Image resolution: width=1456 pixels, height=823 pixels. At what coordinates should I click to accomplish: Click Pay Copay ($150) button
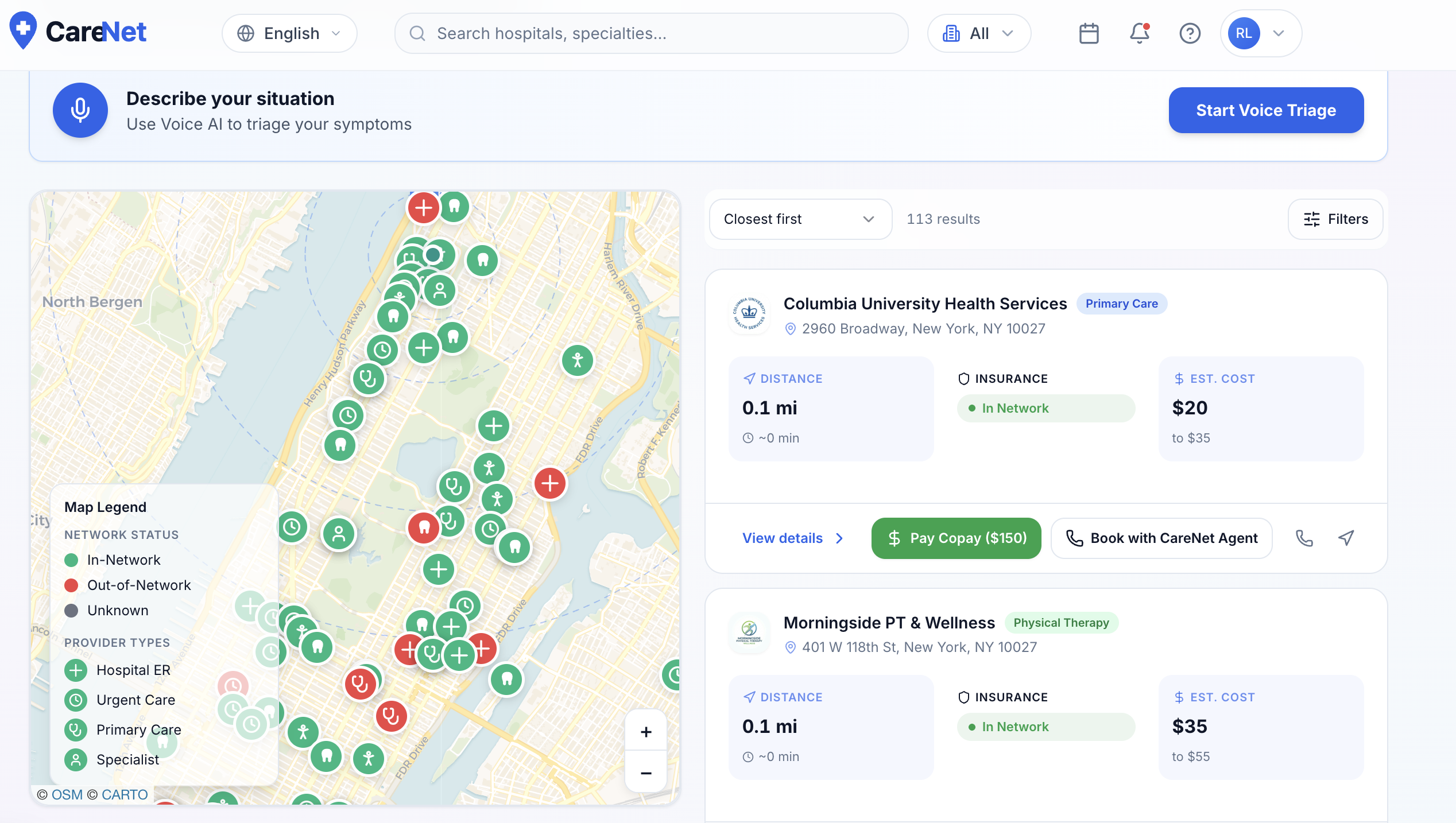[956, 538]
